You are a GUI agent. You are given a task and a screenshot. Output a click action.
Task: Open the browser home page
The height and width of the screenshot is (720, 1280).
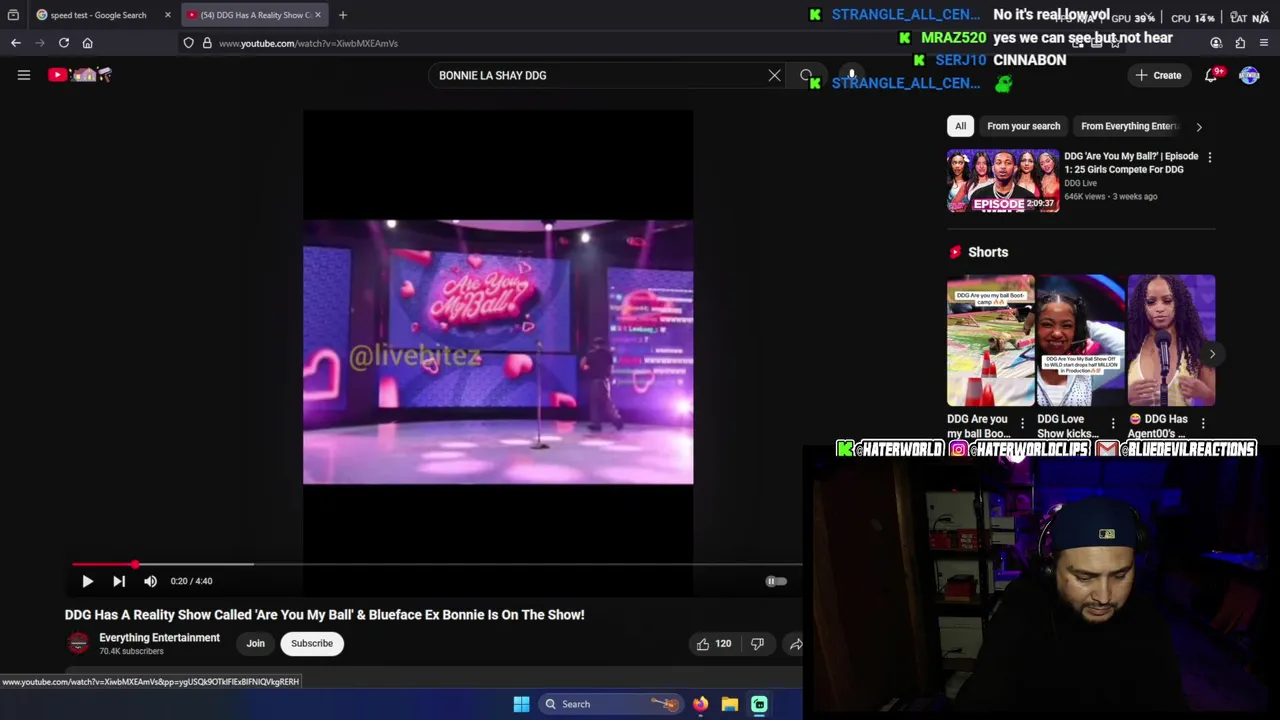pyautogui.click(x=88, y=43)
